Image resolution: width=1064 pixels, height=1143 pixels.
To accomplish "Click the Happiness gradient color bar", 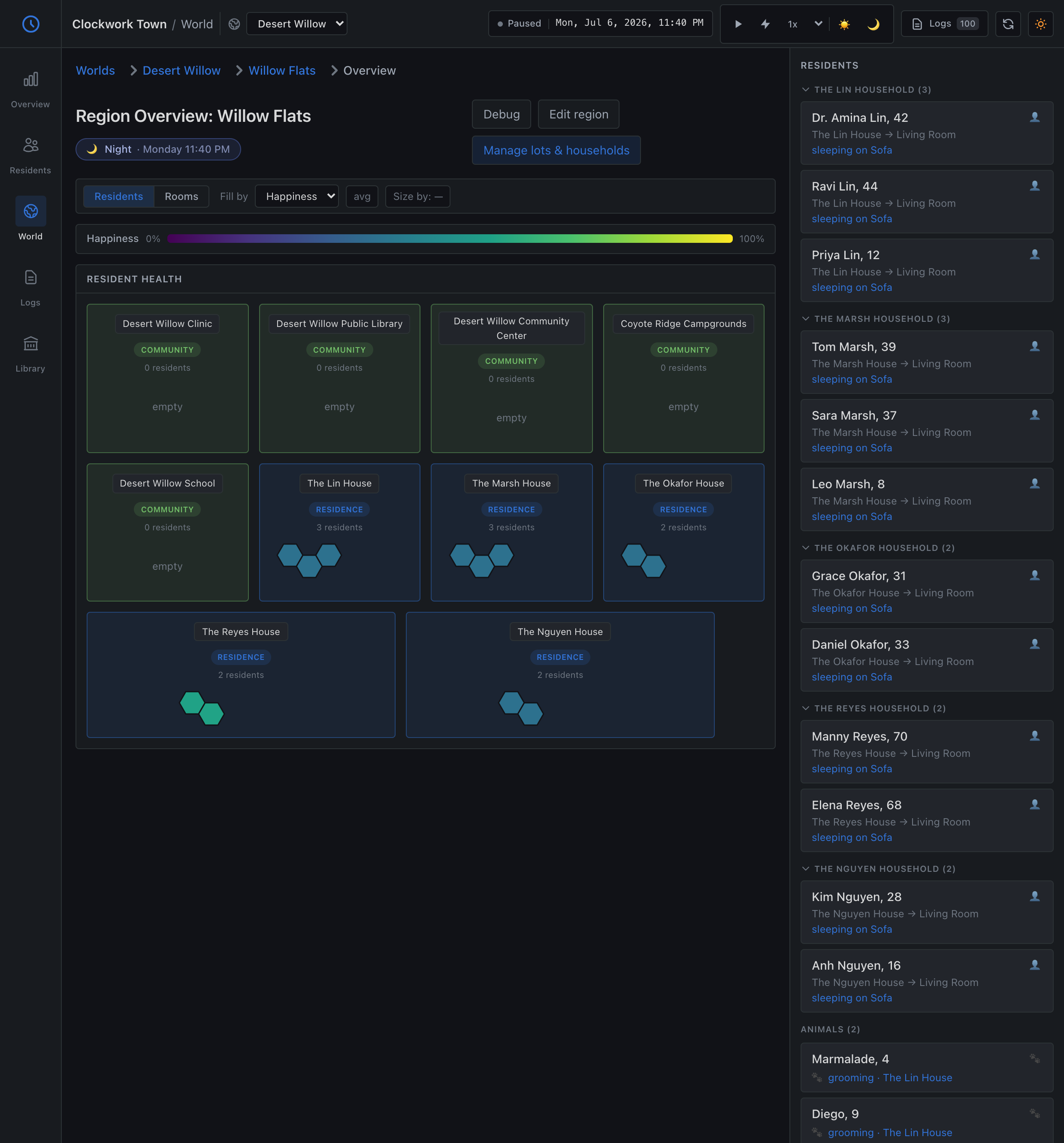I will 450,239.
